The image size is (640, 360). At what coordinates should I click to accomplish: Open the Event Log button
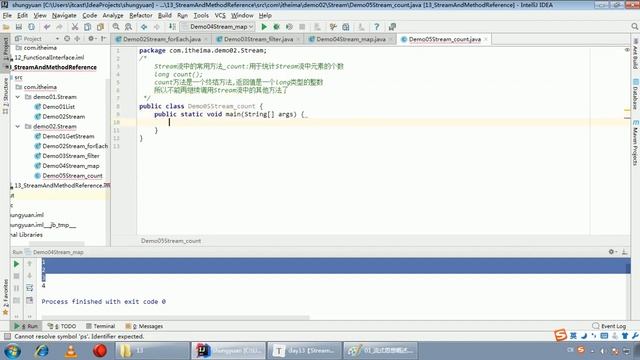(x=609, y=326)
